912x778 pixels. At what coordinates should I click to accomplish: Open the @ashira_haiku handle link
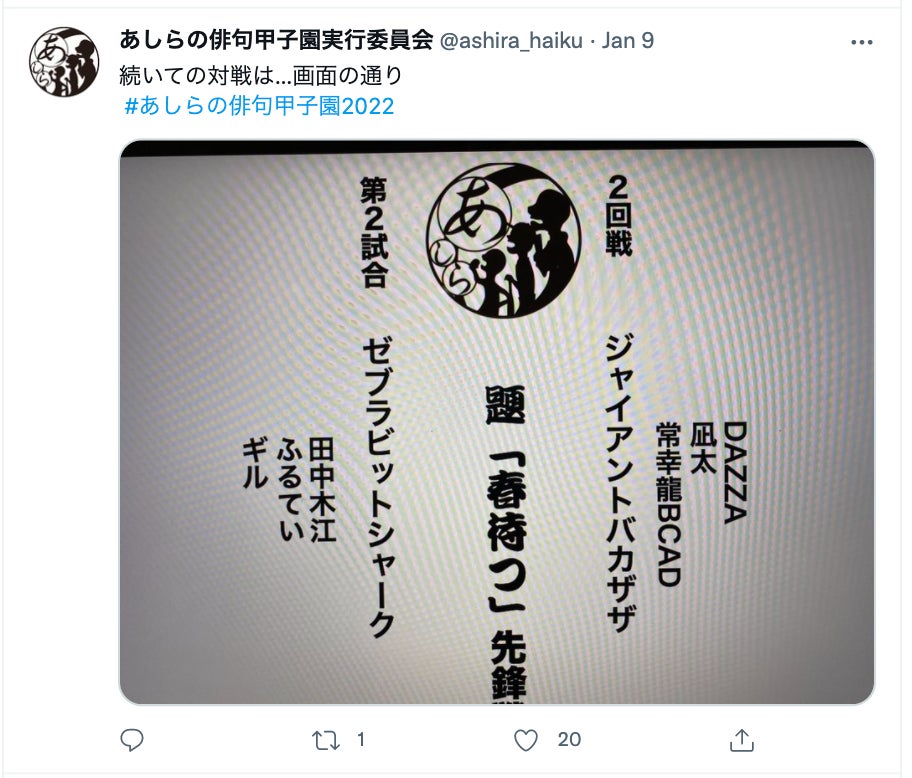pyautogui.click(x=511, y=41)
